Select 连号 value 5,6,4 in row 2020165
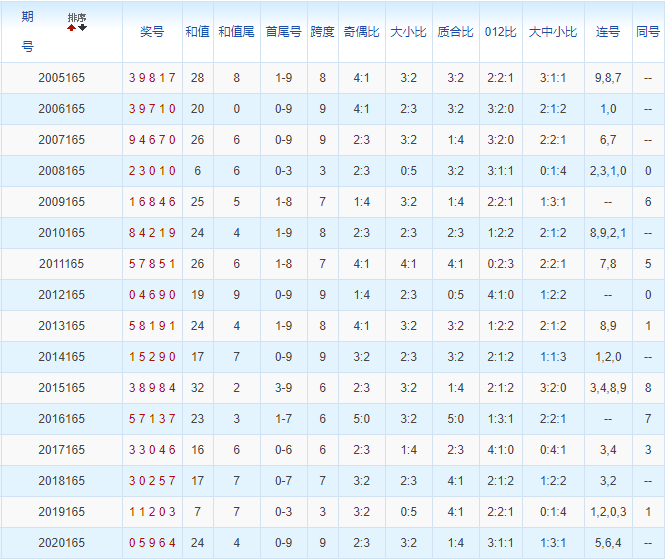 (608, 542)
